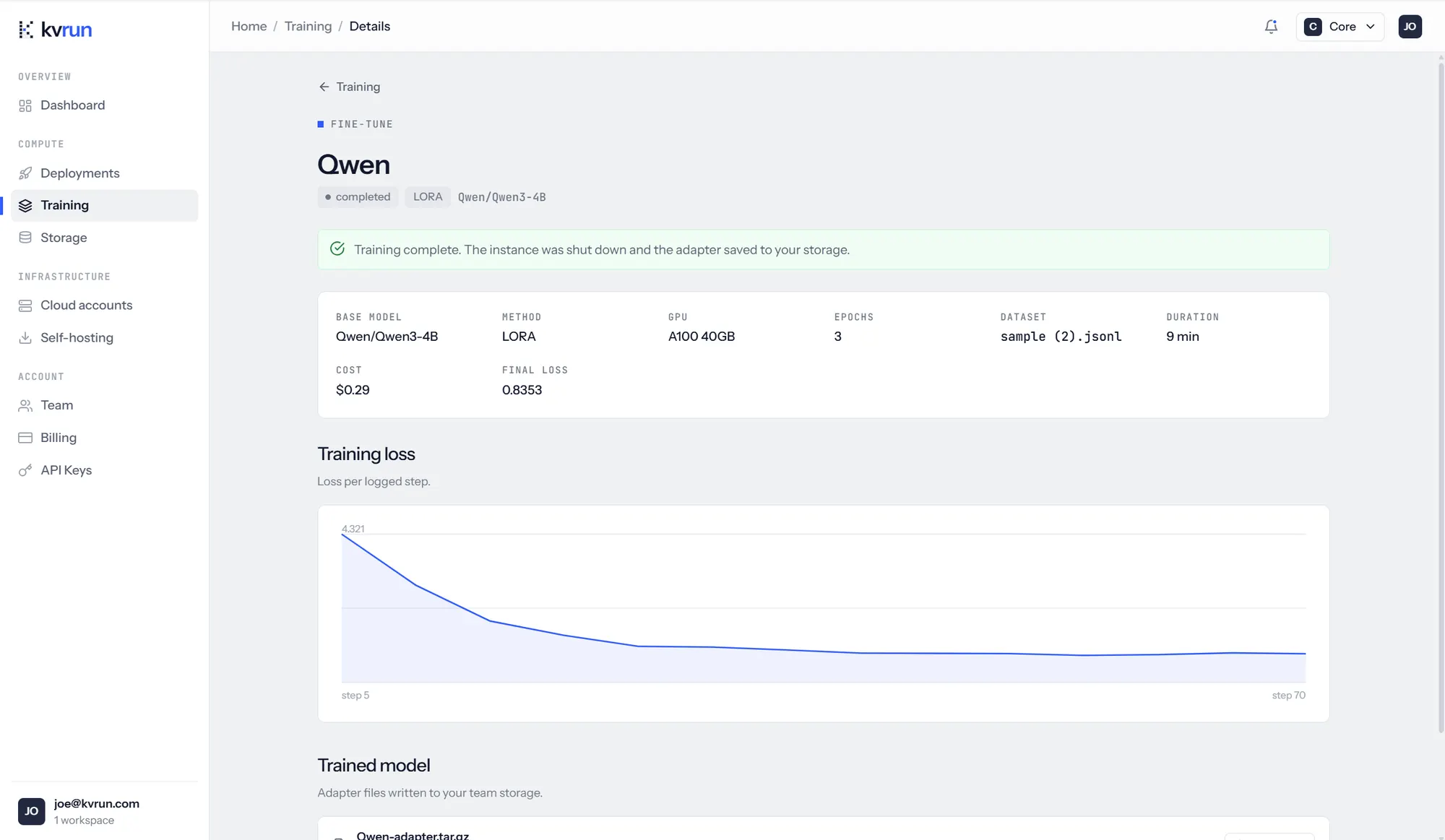
Task: Go to Dashboard in sidebar
Action: (x=105, y=105)
